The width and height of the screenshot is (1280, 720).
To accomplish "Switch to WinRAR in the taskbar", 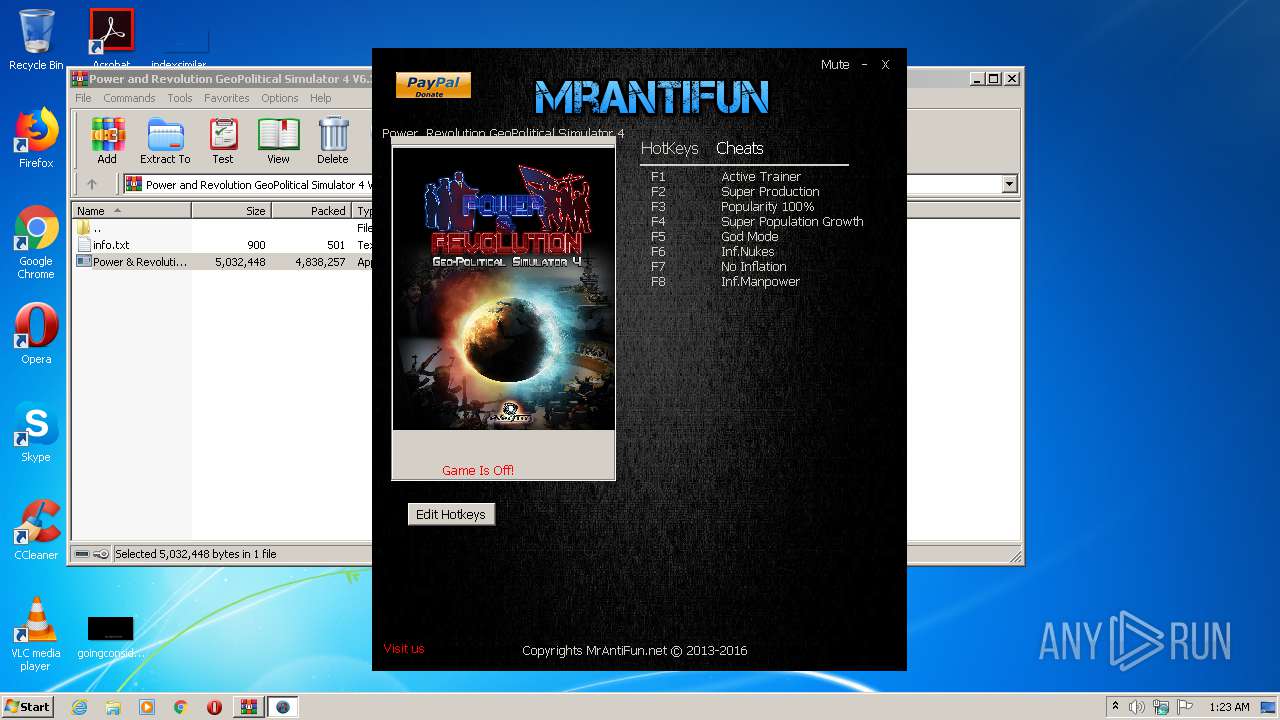I will tap(248, 707).
